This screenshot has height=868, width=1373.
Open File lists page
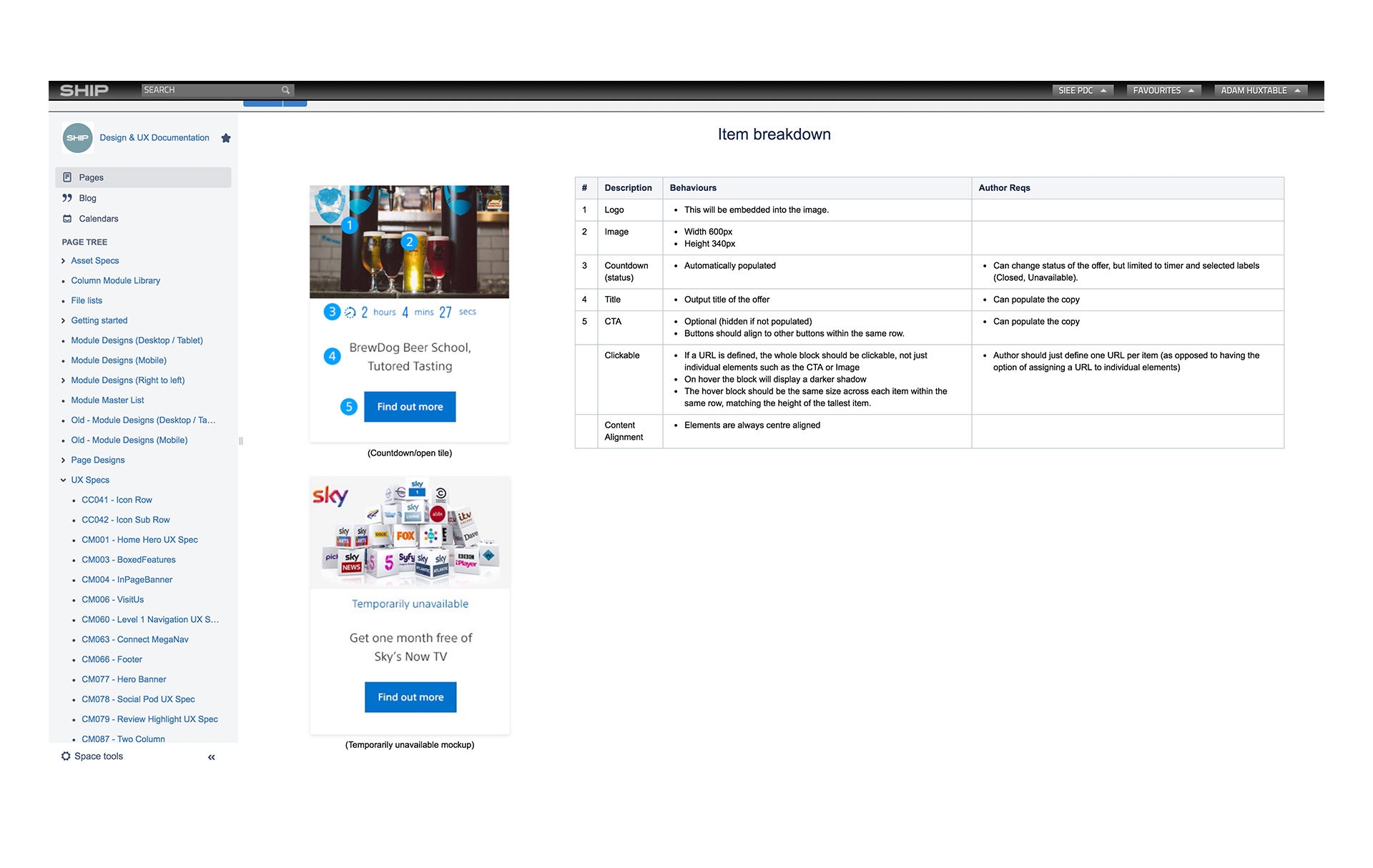[x=87, y=301]
